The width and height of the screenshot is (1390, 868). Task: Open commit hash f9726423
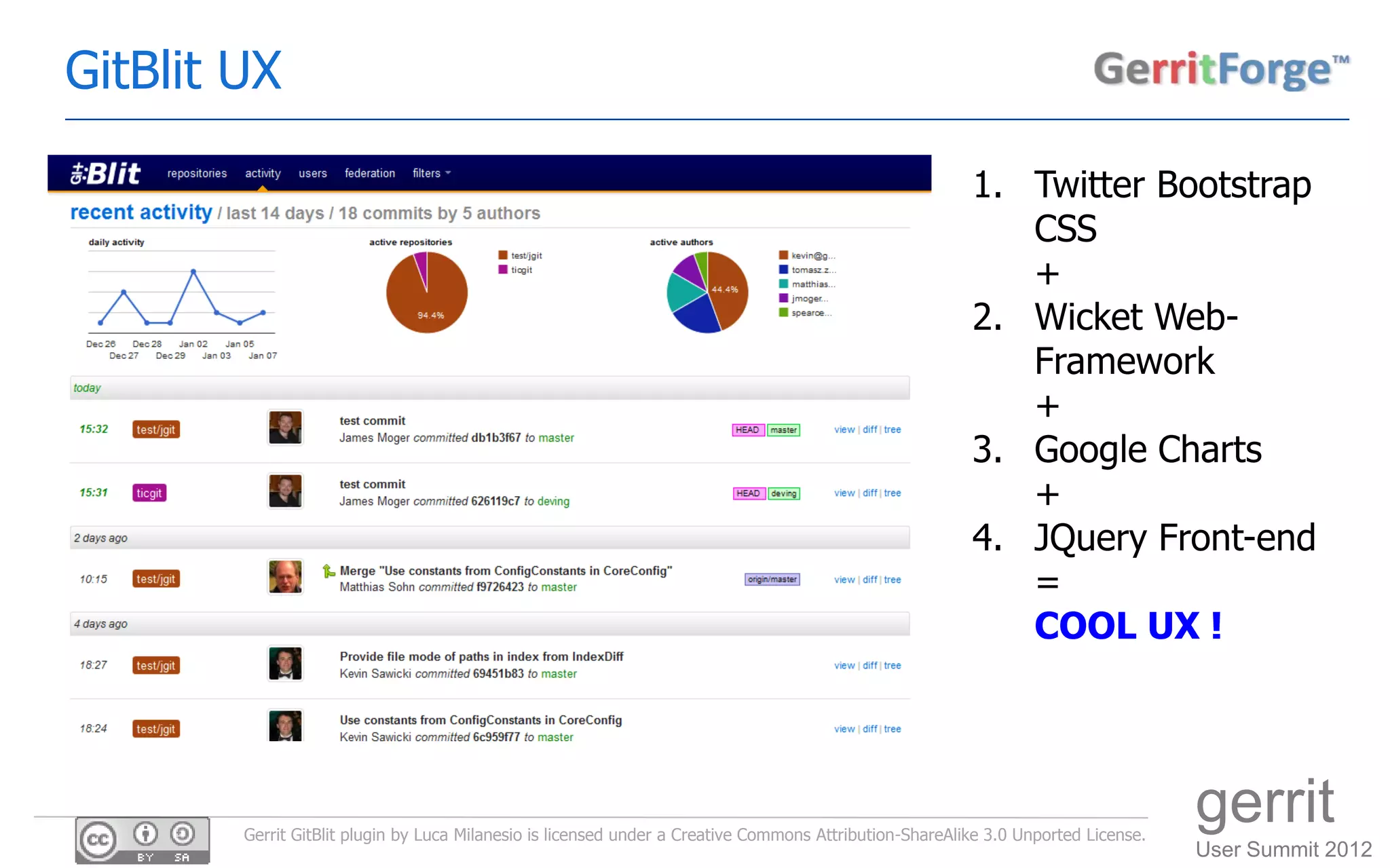pyautogui.click(x=500, y=587)
